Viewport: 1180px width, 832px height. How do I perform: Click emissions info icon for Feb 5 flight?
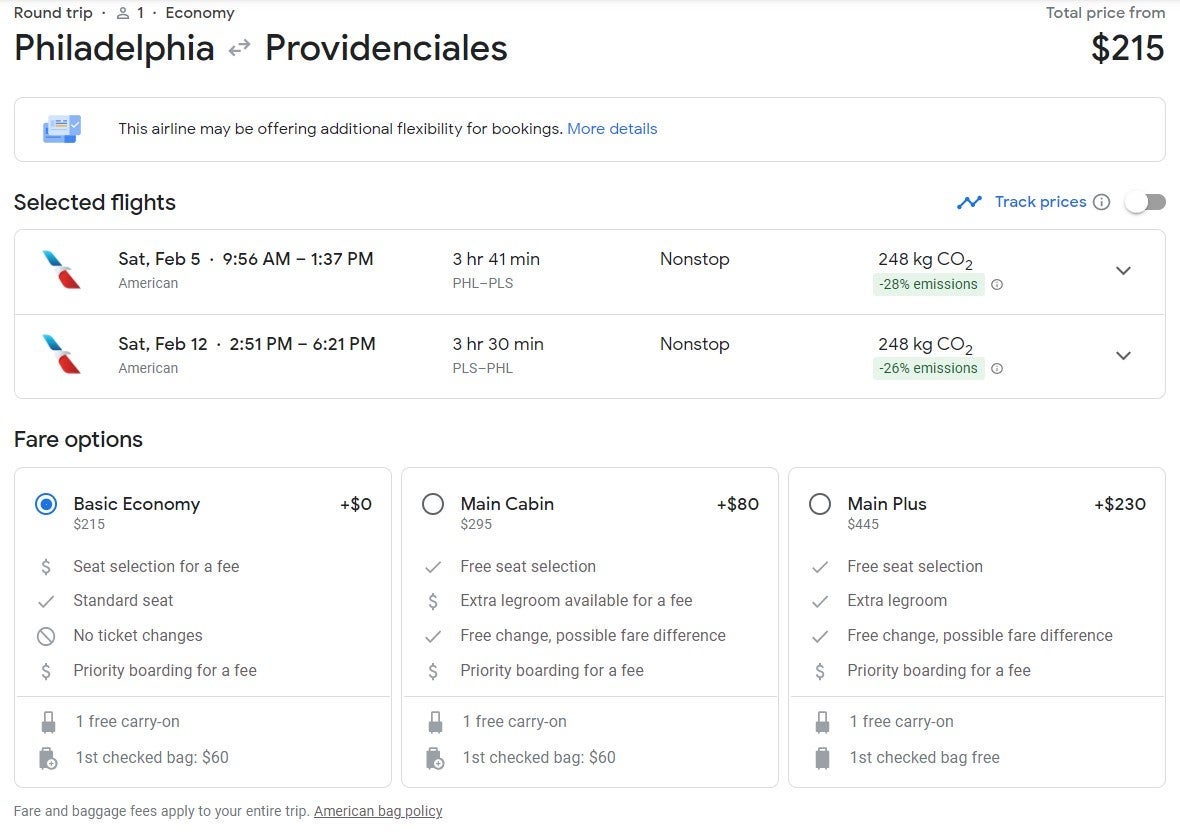point(996,285)
